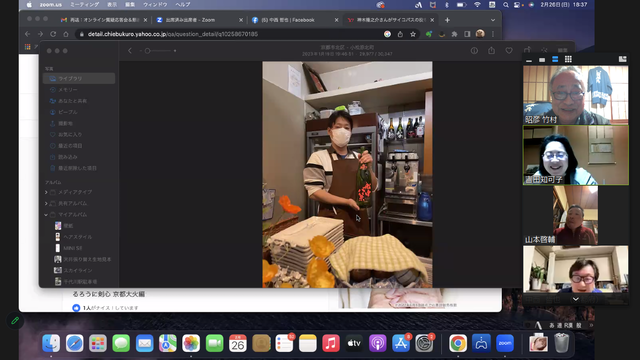Open Finder from the Dock
Screen dimensions: 640x360
click(51, 343)
